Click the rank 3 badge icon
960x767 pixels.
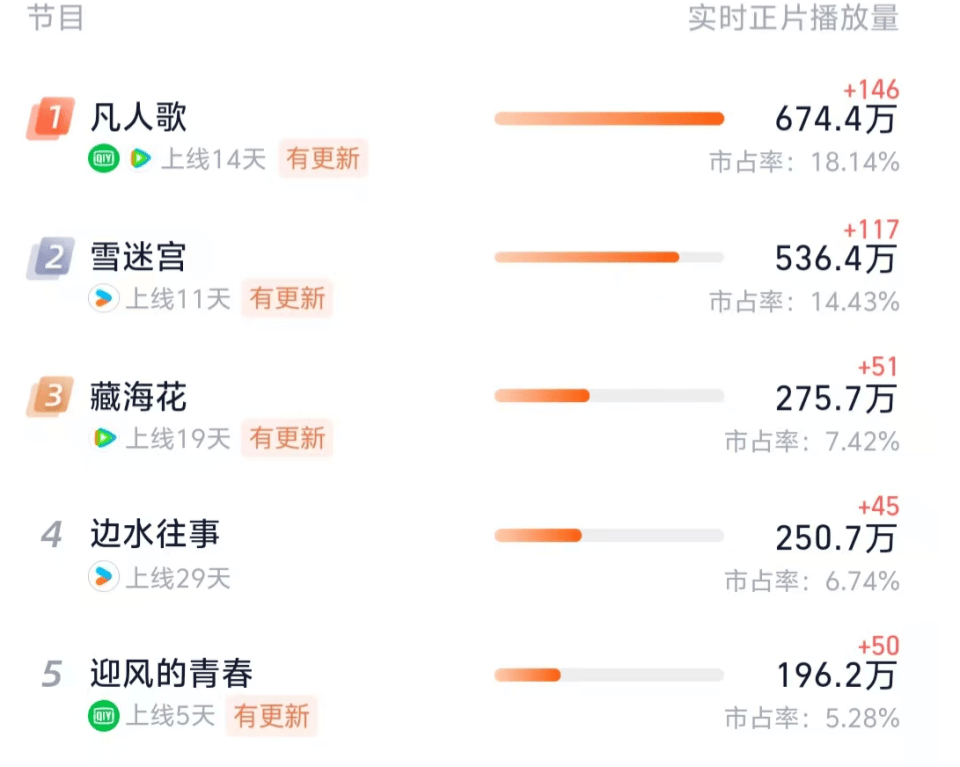(x=50, y=398)
